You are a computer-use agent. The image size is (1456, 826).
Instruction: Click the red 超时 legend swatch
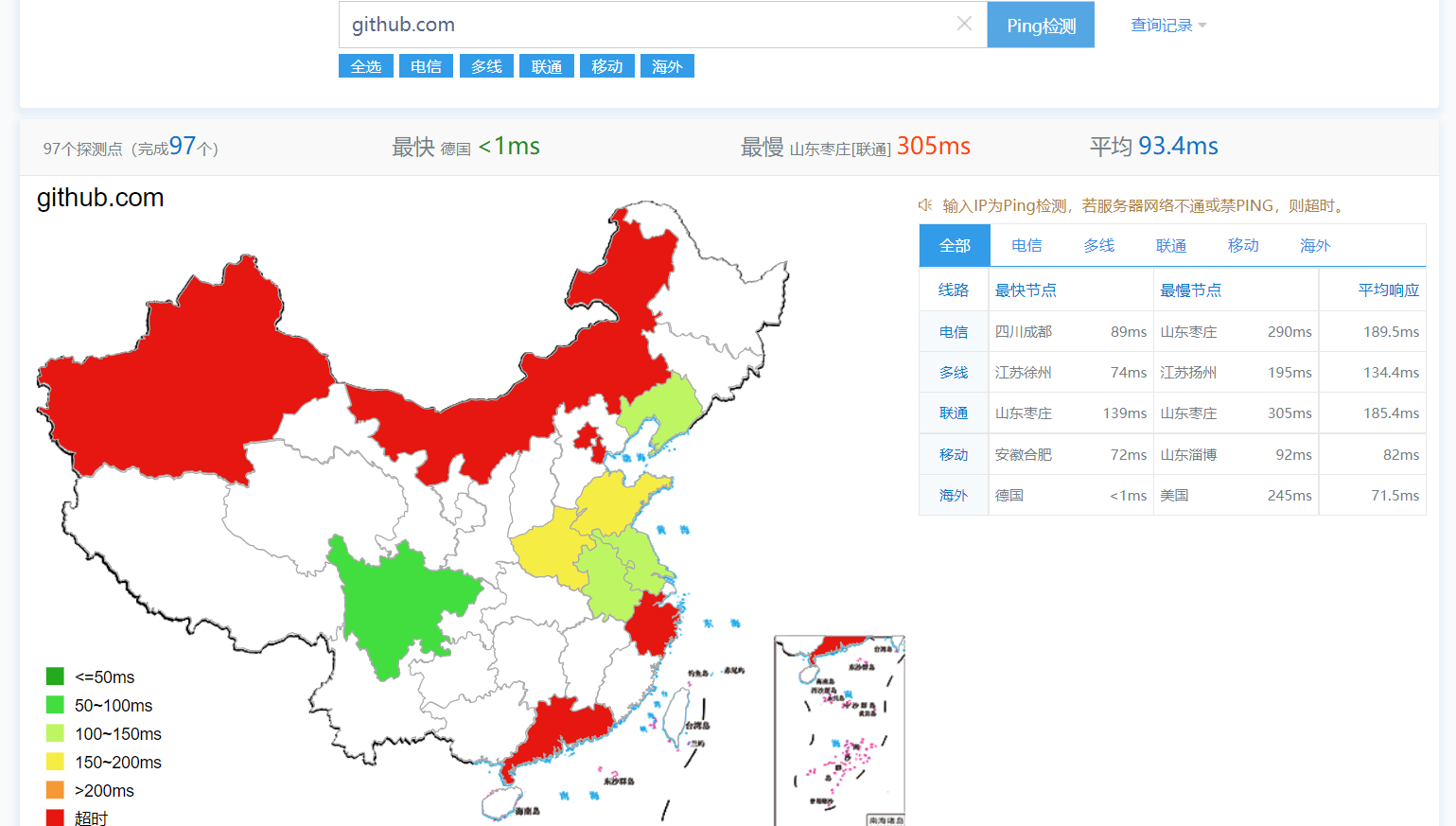click(x=55, y=817)
